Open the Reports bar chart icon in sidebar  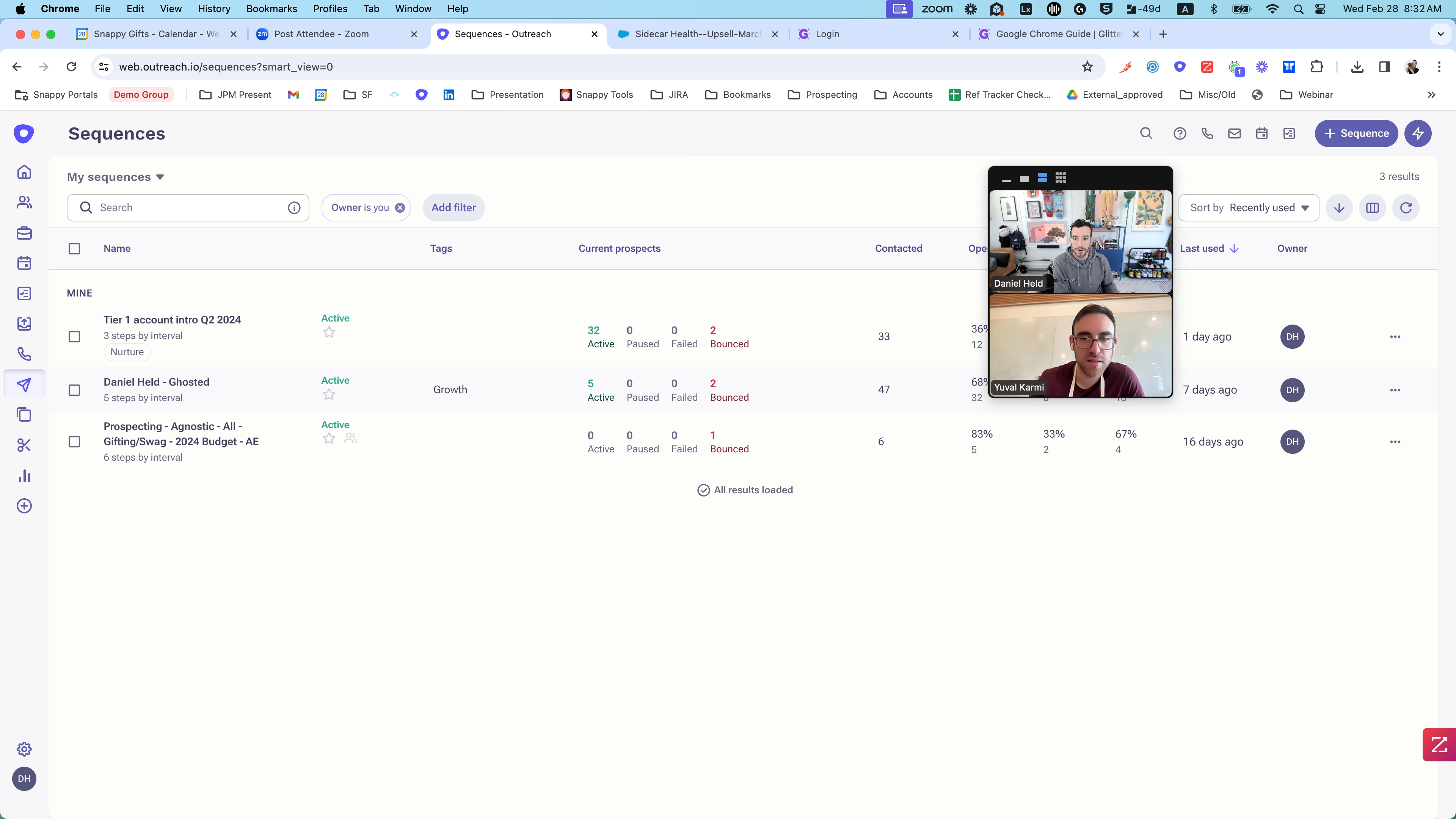[24, 476]
